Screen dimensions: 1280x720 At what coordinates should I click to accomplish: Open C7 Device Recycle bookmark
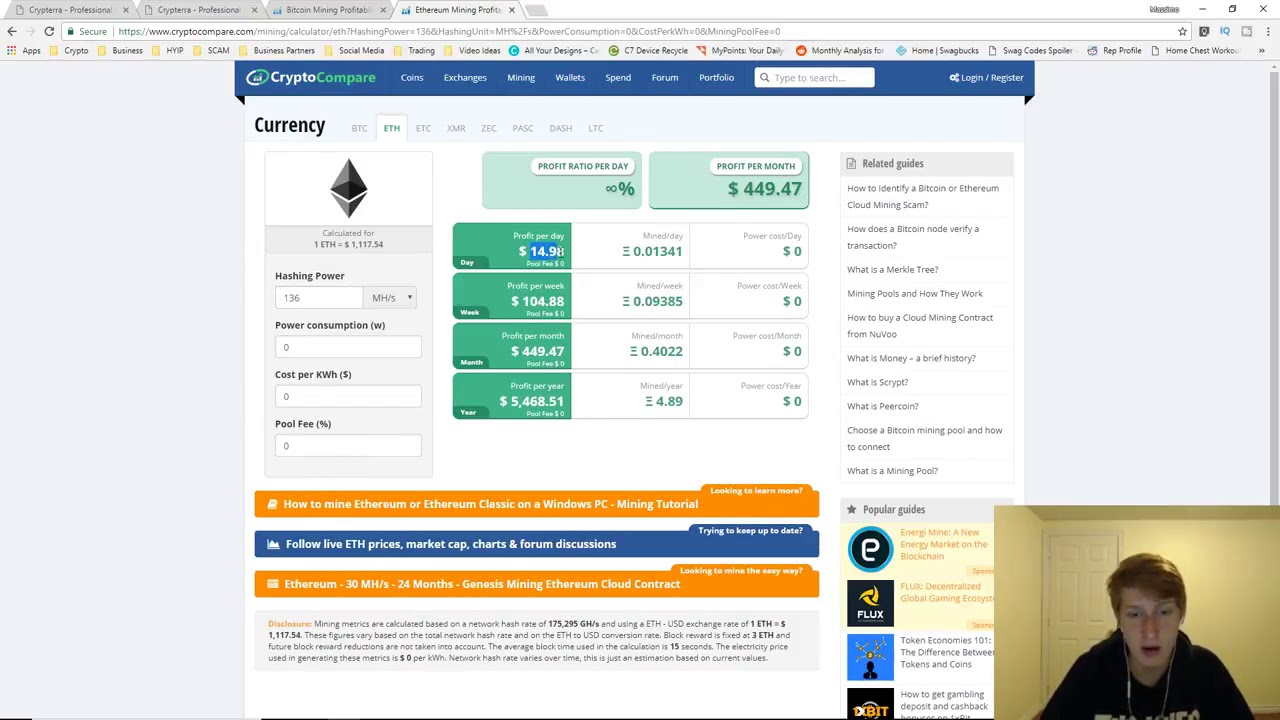click(648, 50)
